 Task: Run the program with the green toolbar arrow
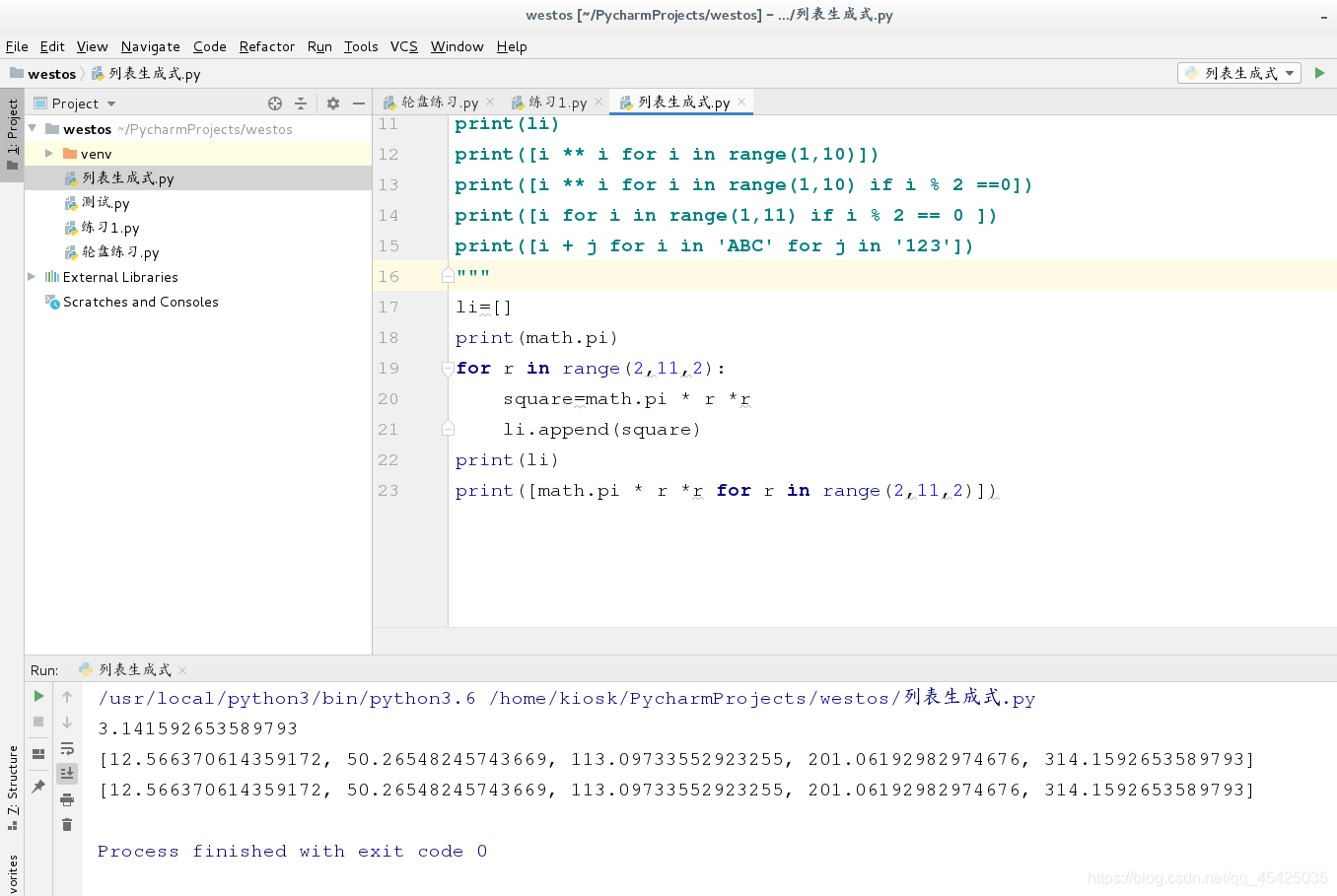point(1319,73)
